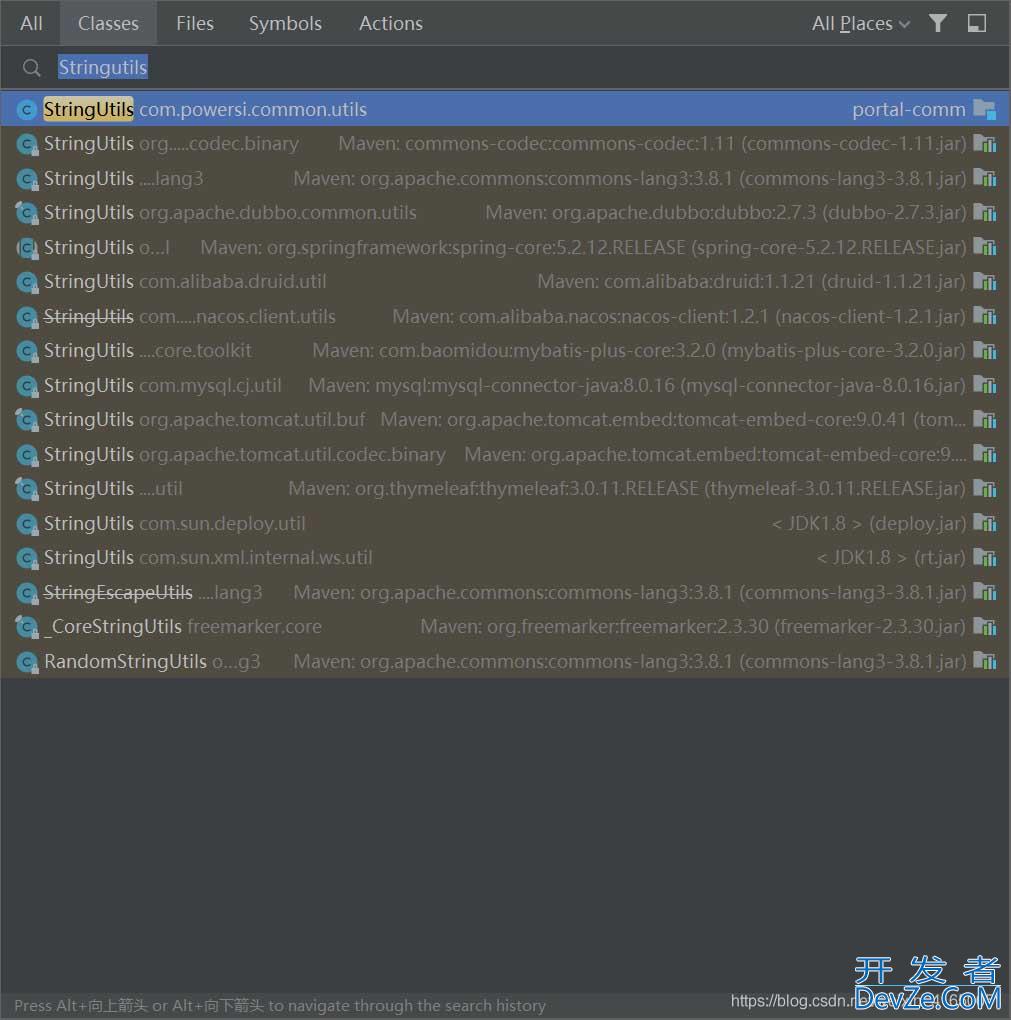Viewport: 1011px width, 1020px height.
Task: Click library icon beside thymeleaf-3.0.11.RELEASE.jar
Action: (x=984, y=489)
